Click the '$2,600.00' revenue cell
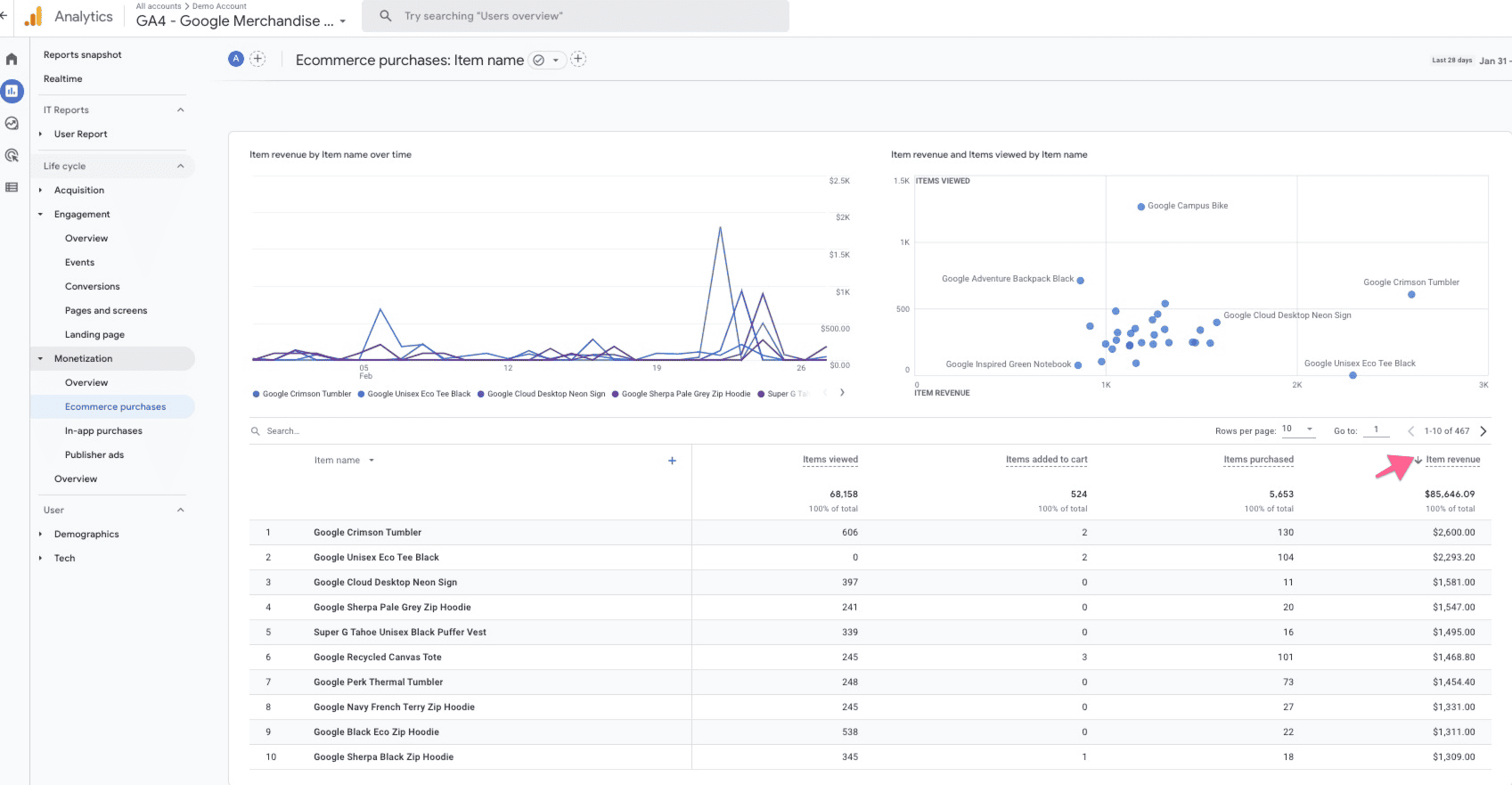Viewport: 1512px width, 785px height. coord(1454,533)
